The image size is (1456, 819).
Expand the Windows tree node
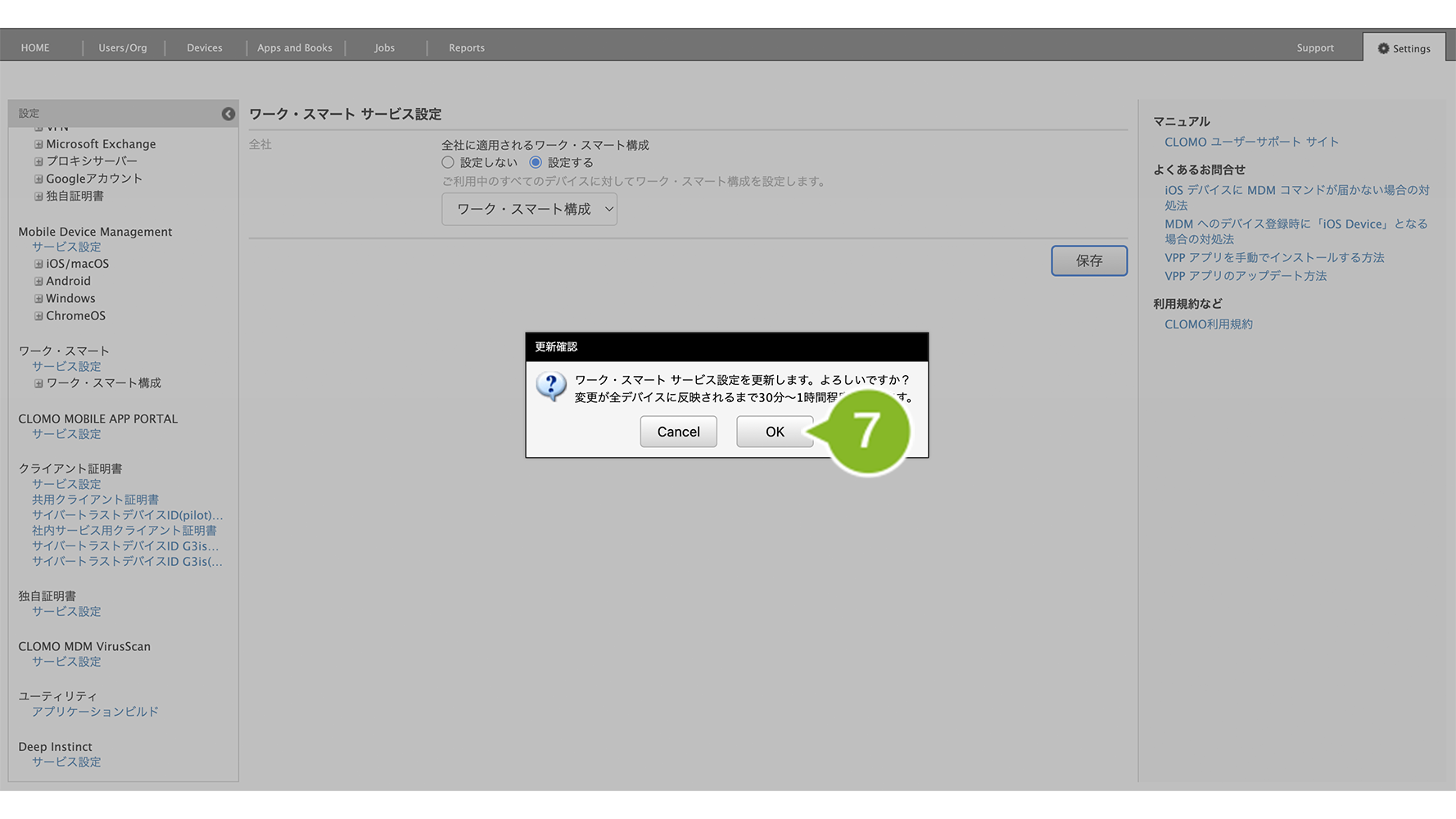point(38,298)
